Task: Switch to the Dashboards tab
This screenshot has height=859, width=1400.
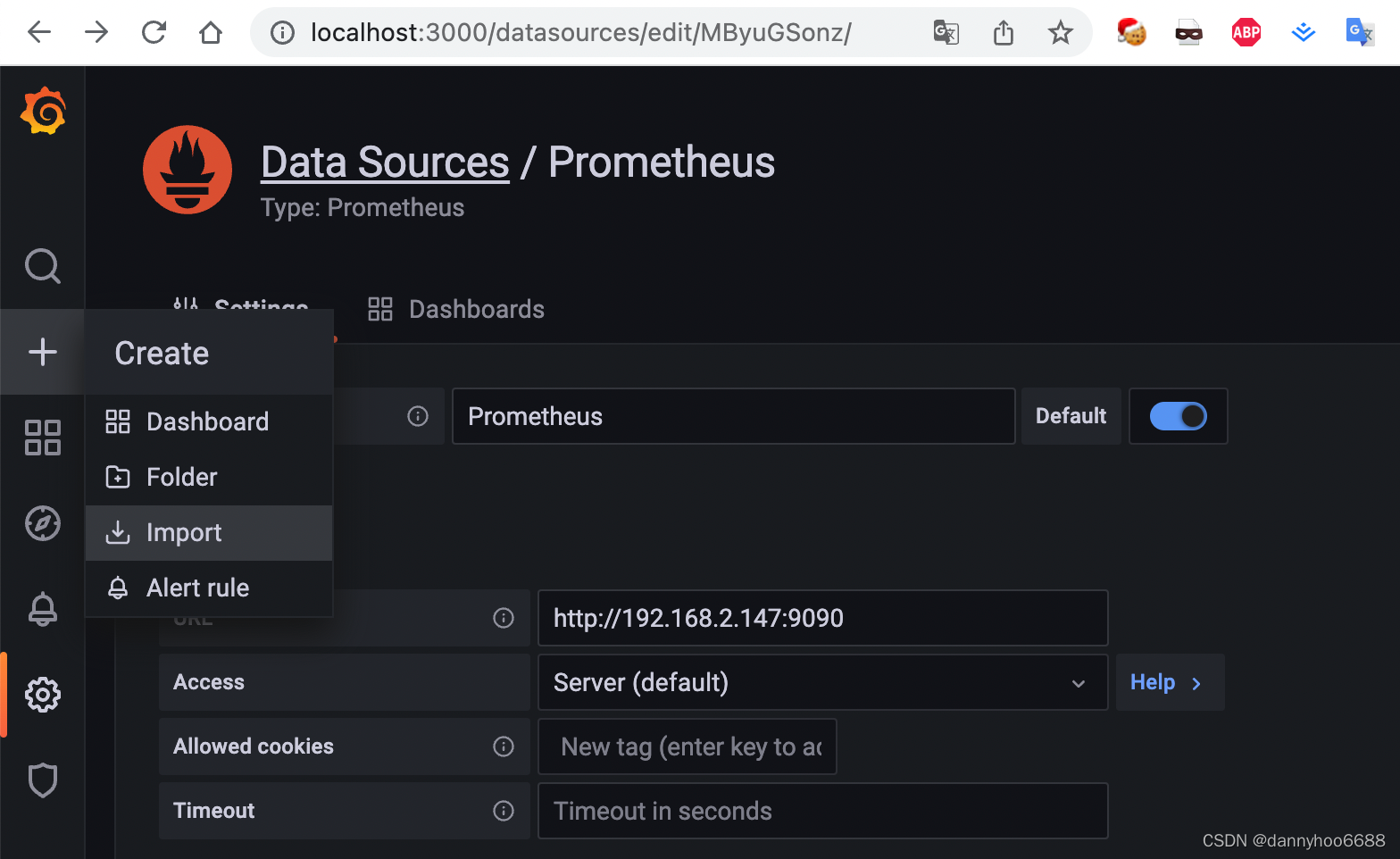Action: click(456, 310)
